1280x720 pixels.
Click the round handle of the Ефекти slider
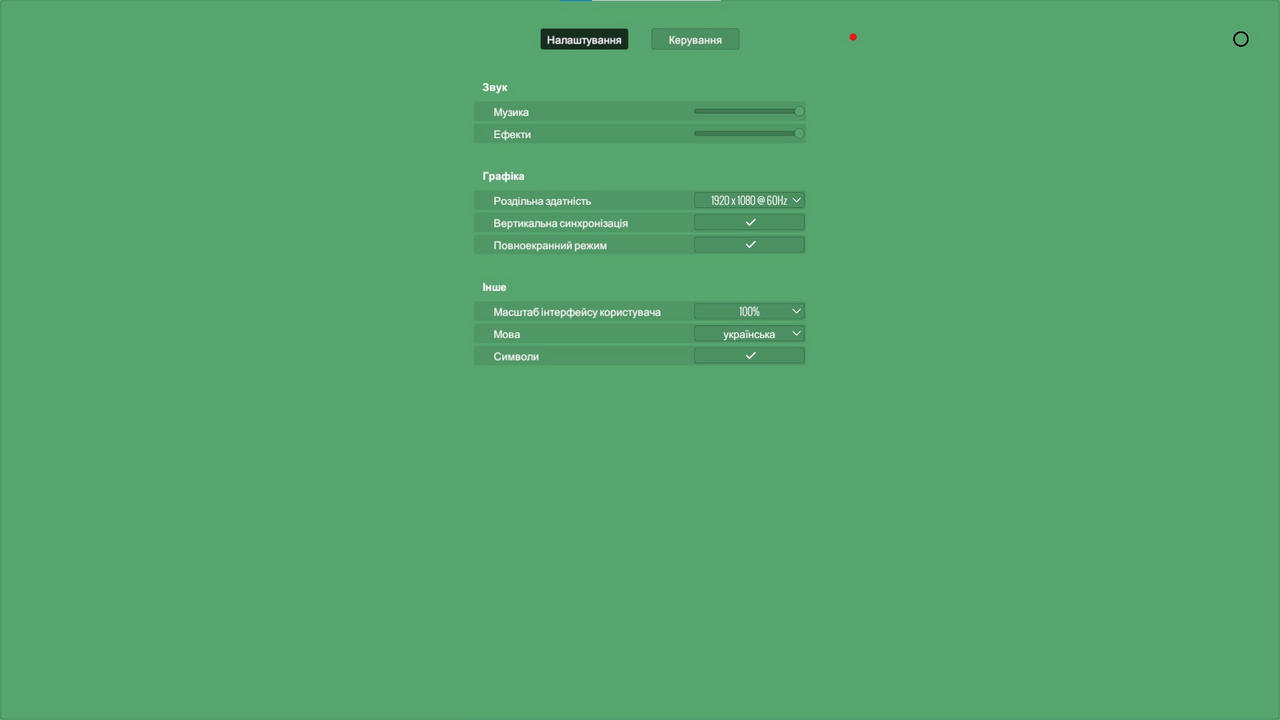[799, 134]
